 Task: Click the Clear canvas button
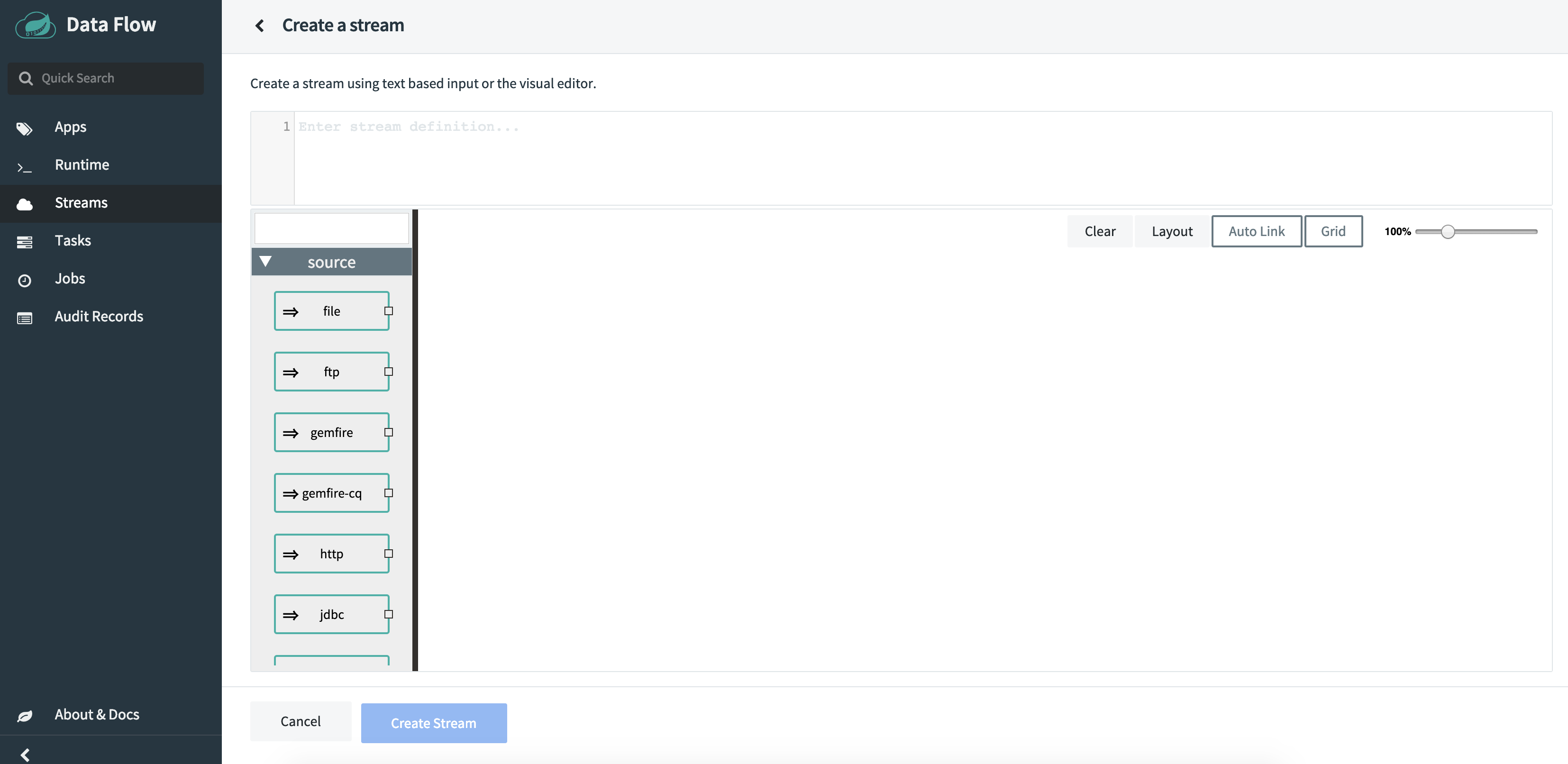coord(1100,231)
